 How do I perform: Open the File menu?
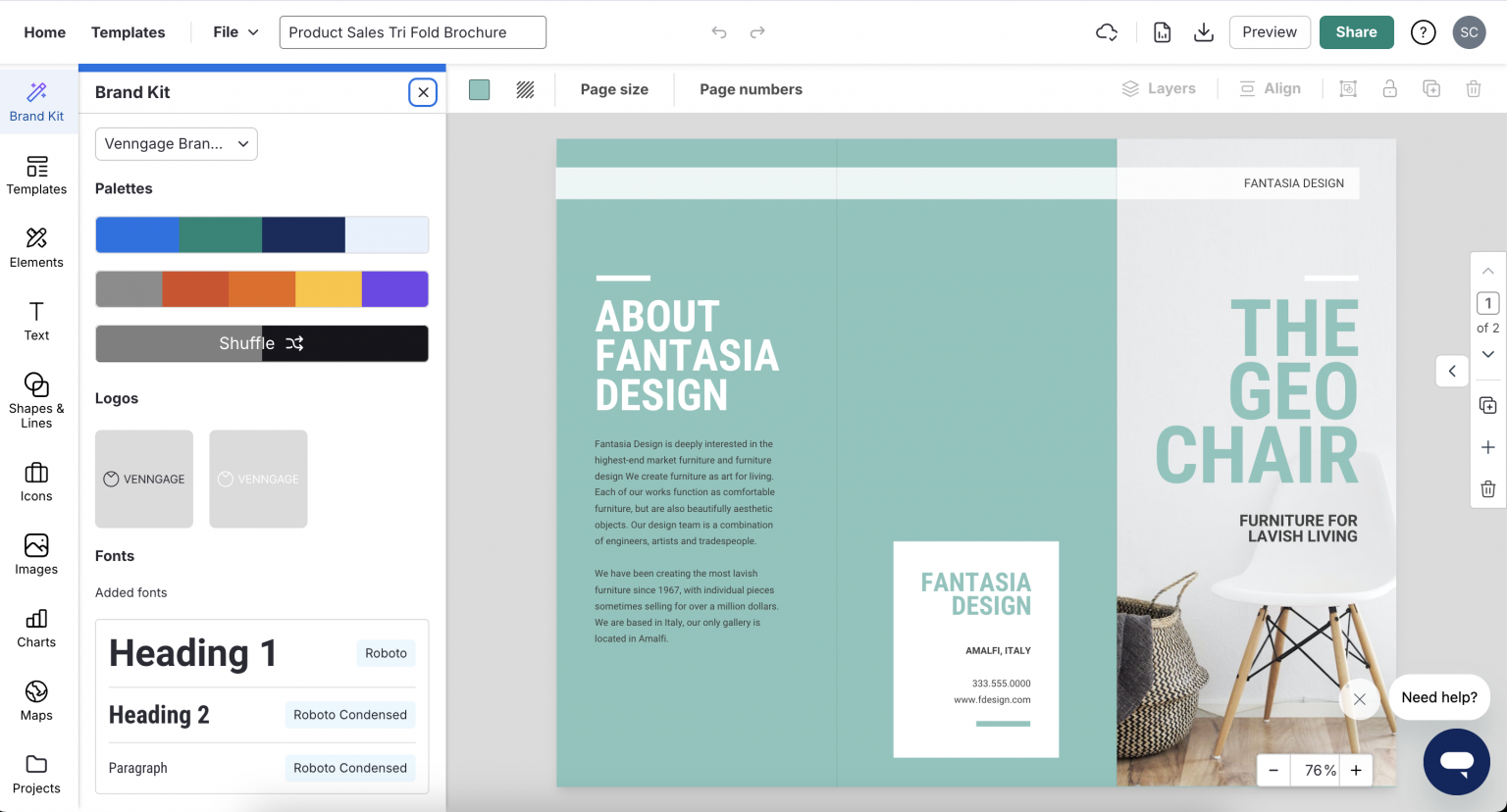[234, 31]
